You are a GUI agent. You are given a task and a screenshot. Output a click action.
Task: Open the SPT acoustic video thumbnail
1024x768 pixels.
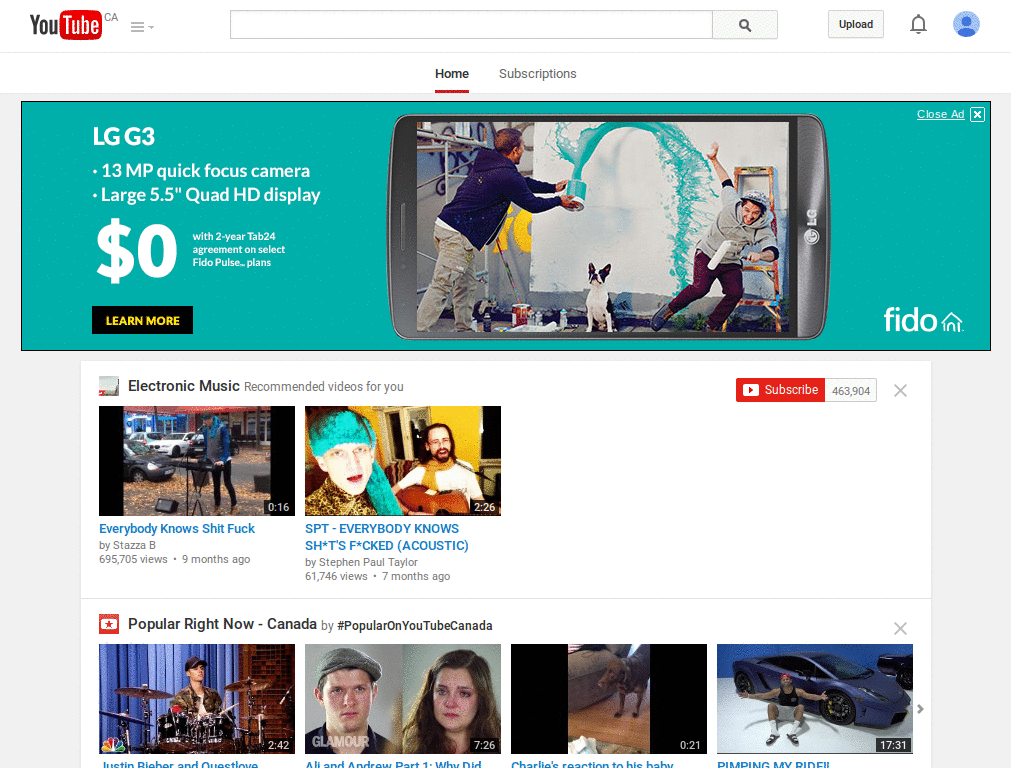point(403,461)
